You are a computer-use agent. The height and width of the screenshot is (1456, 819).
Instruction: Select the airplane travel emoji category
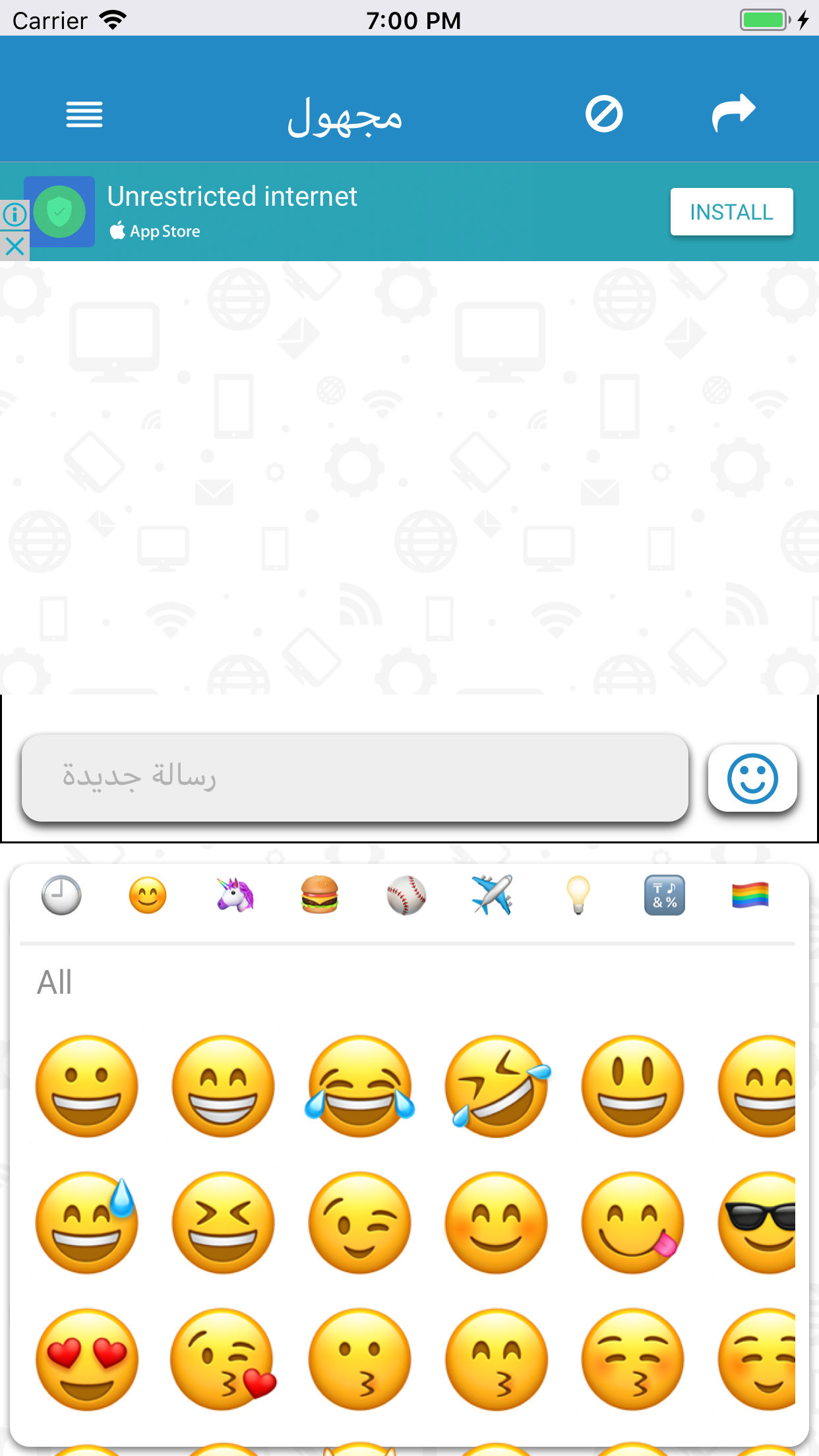point(492,895)
